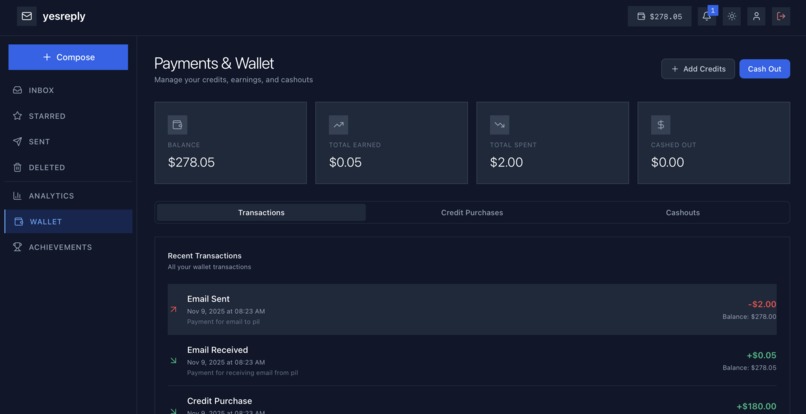This screenshot has height=414, width=806.
Task: Click the Balance $278.05 value in card
Action: (191, 163)
